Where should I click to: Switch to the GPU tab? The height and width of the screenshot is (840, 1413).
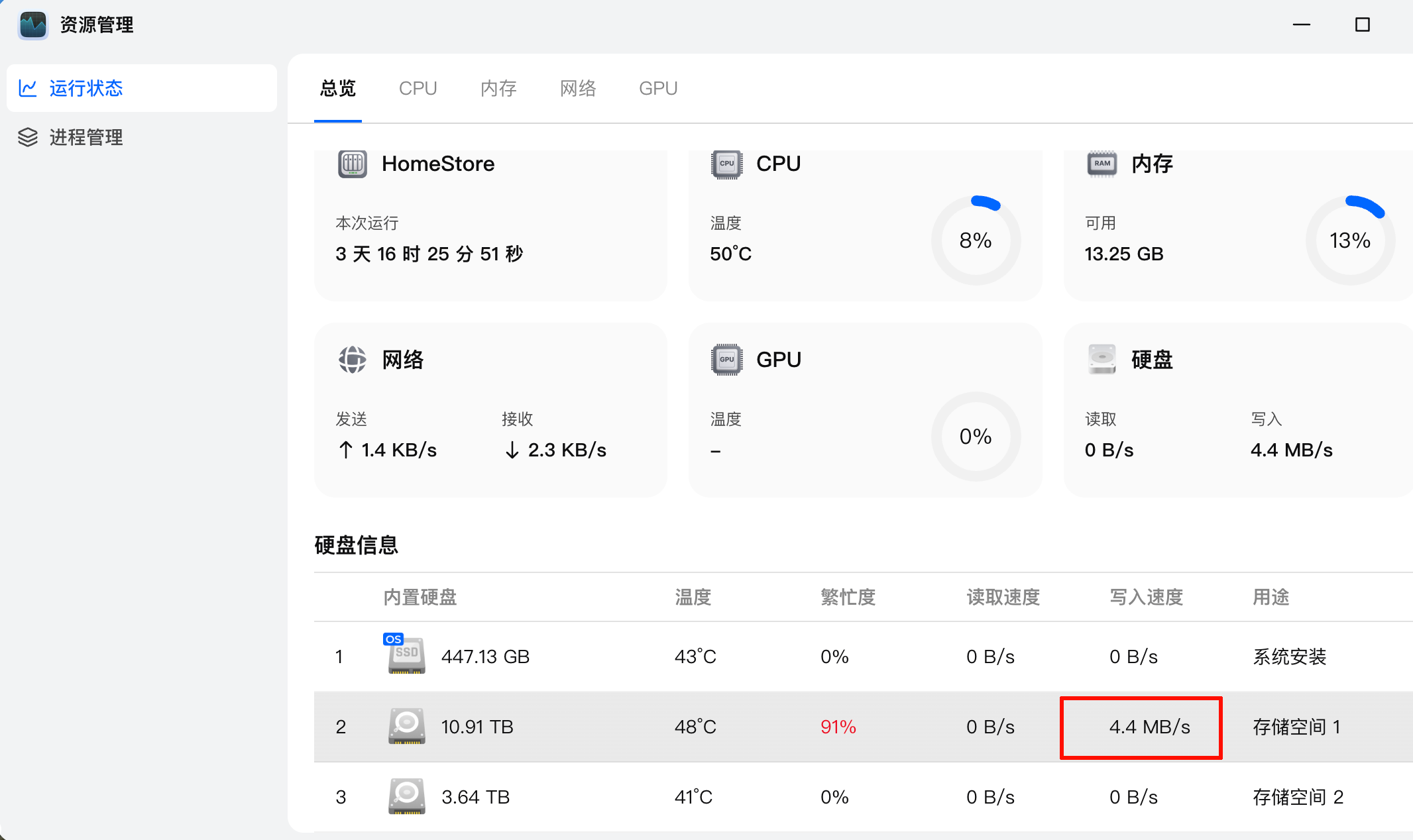657,88
